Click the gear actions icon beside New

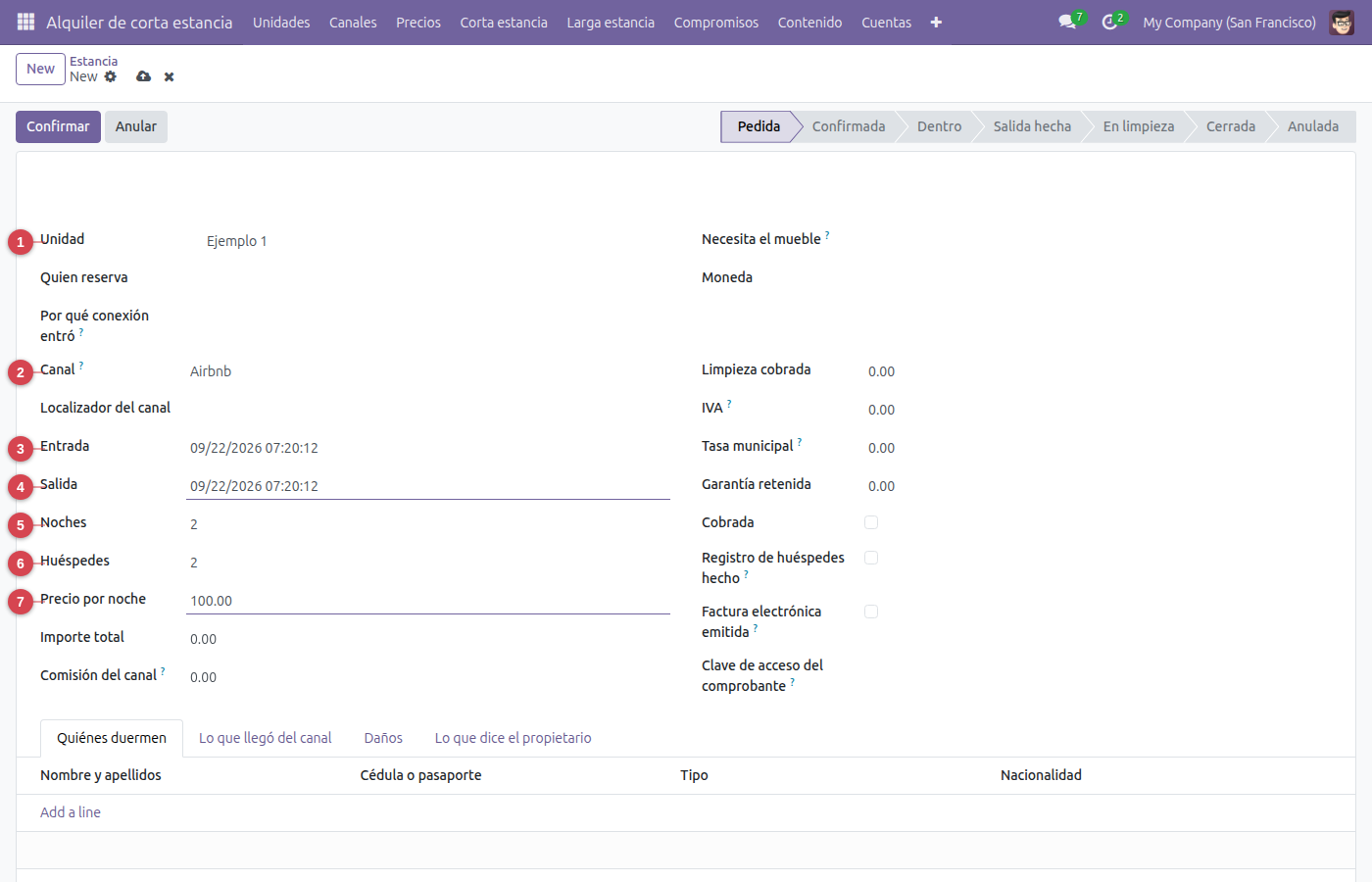[111, 76]
